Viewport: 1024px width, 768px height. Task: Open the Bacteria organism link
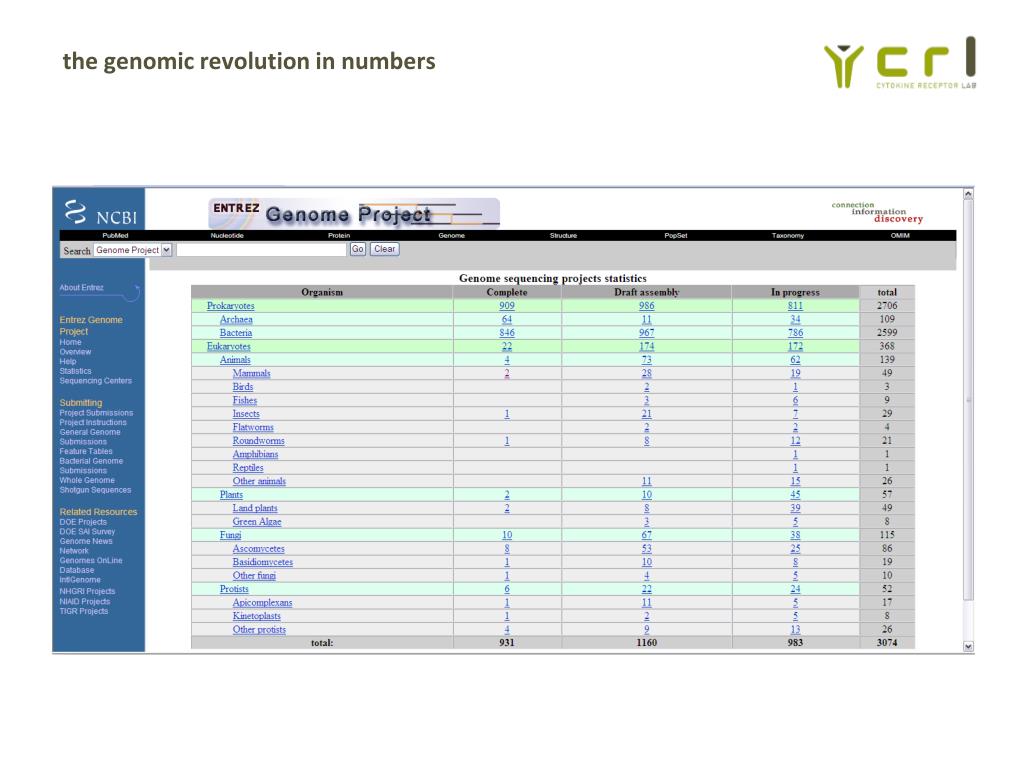coord(236,333)
